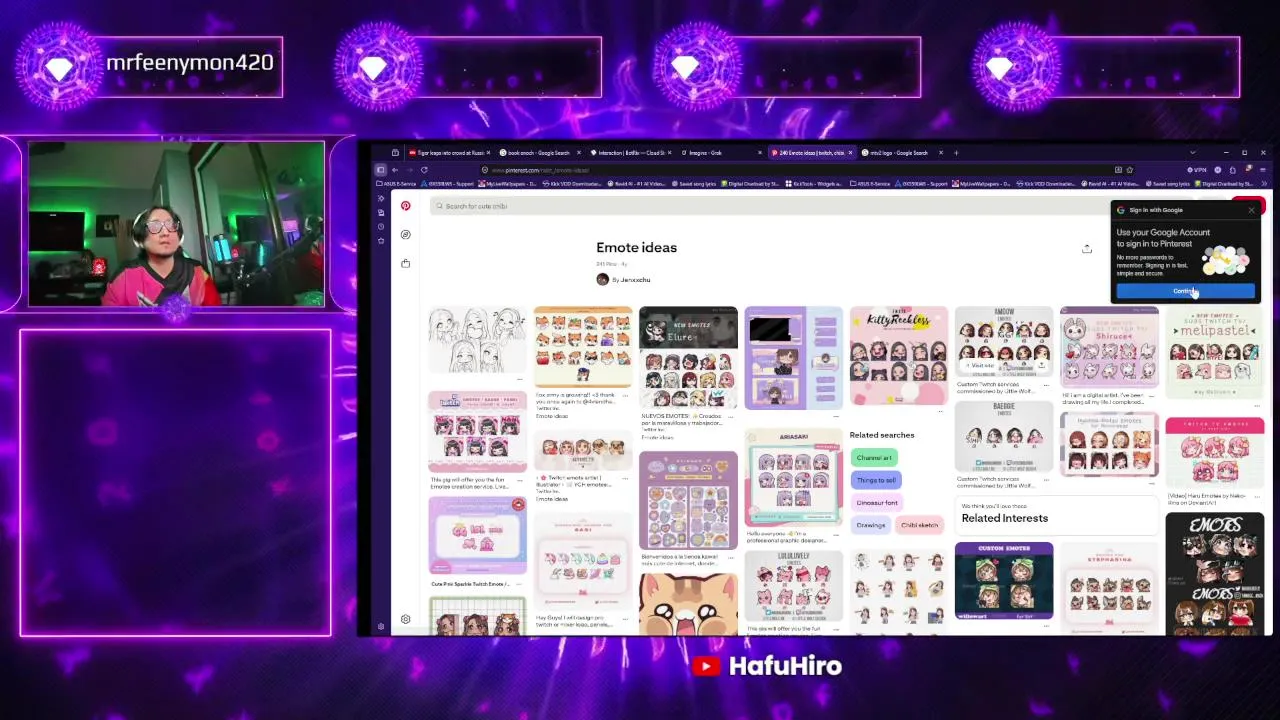Open the Amoow emotes pin

(x=1004, y=343)
